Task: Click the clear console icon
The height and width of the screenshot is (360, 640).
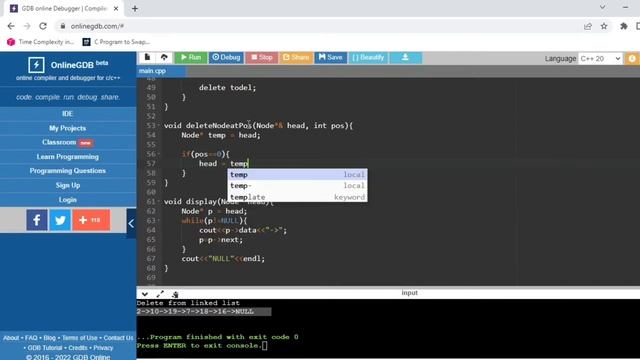Action: pos(175,294)
